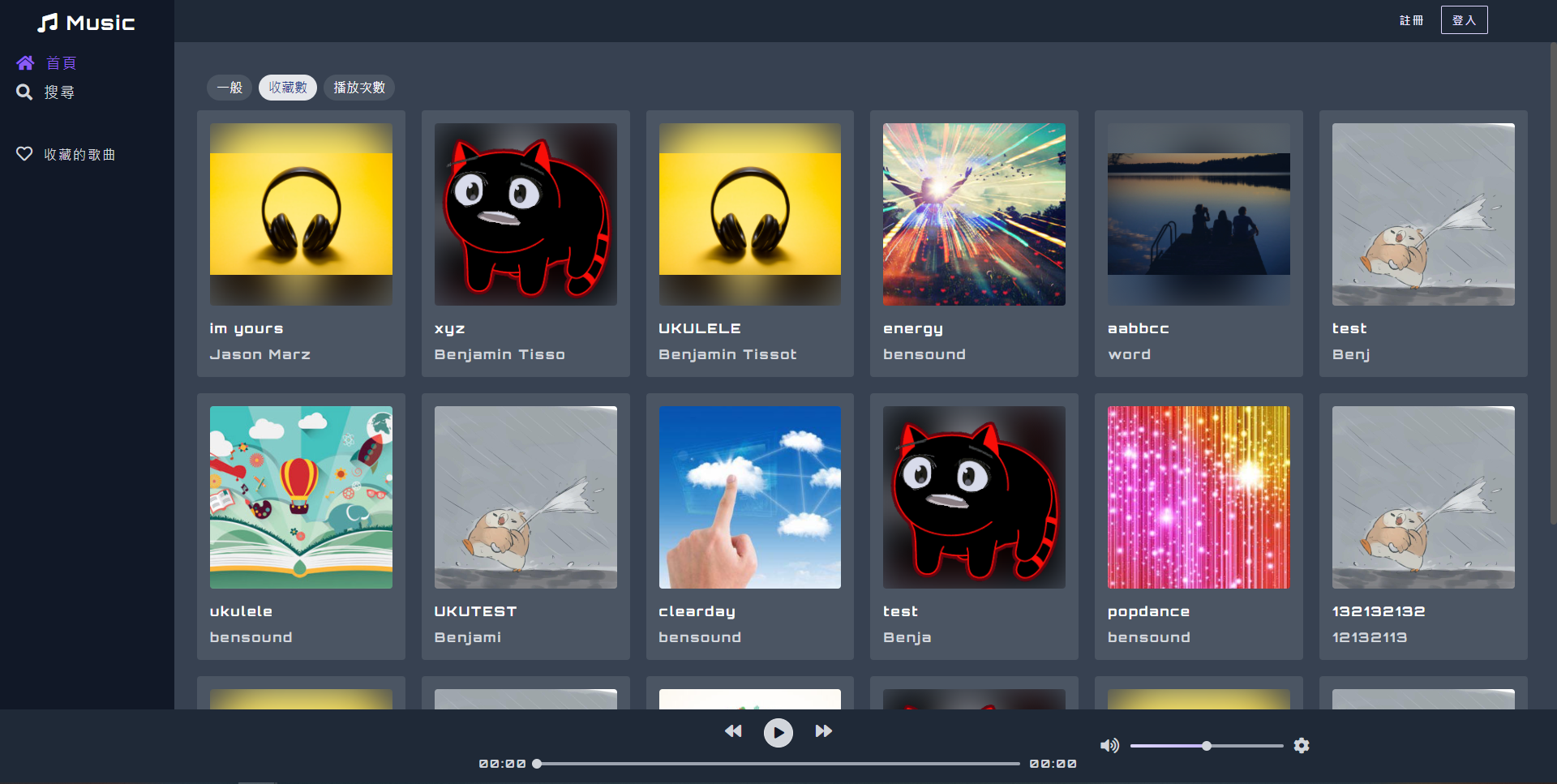Click the Music logo note icon
This screenshot has width=1557, height=784.
48,23
